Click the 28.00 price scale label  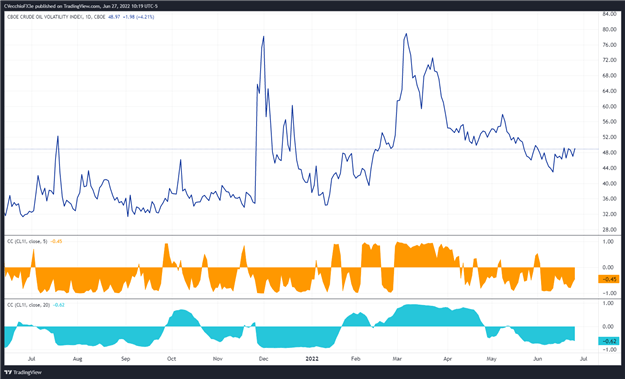(x=610, y=230)
